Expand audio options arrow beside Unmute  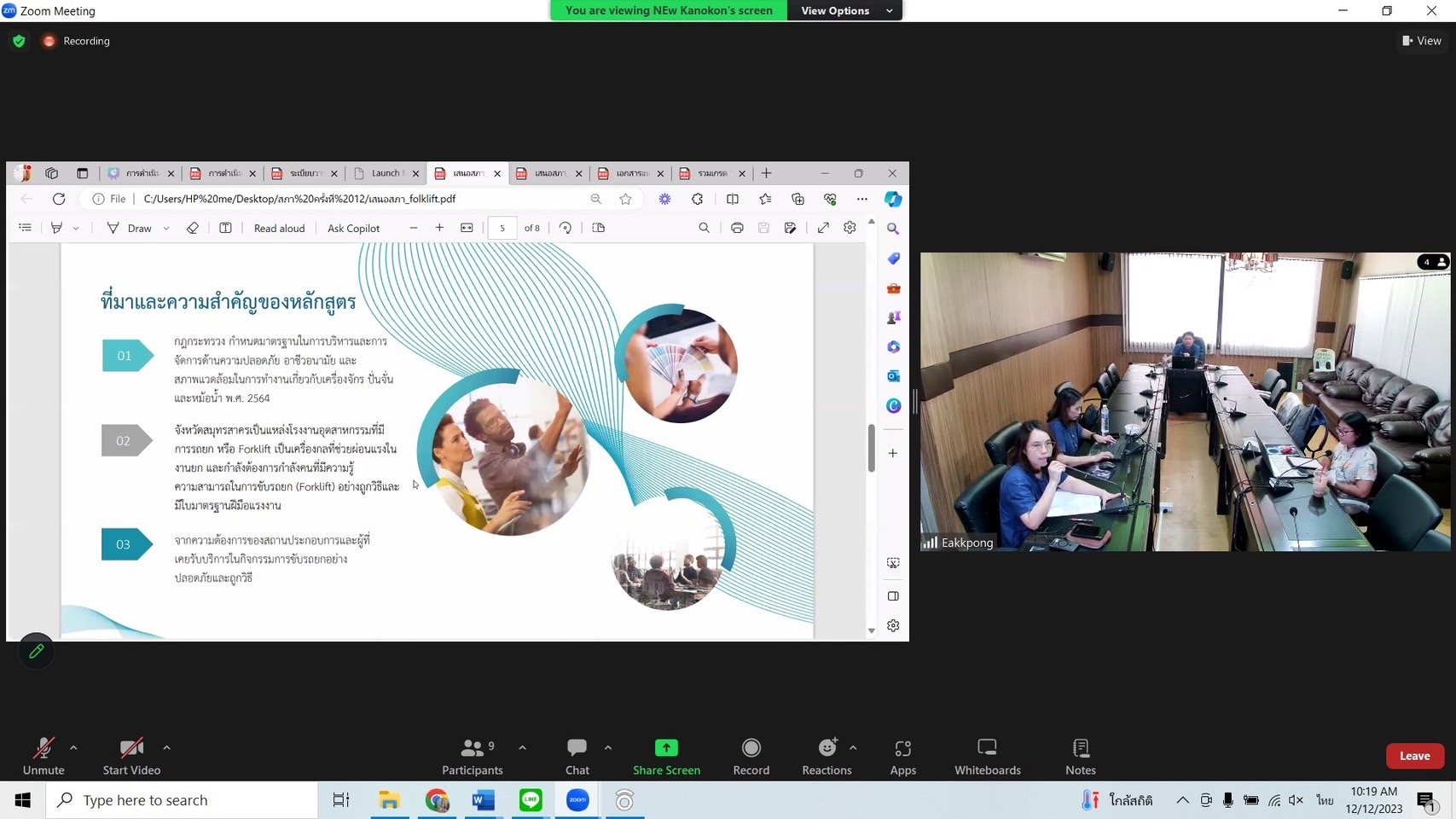[x=73, y=747]
